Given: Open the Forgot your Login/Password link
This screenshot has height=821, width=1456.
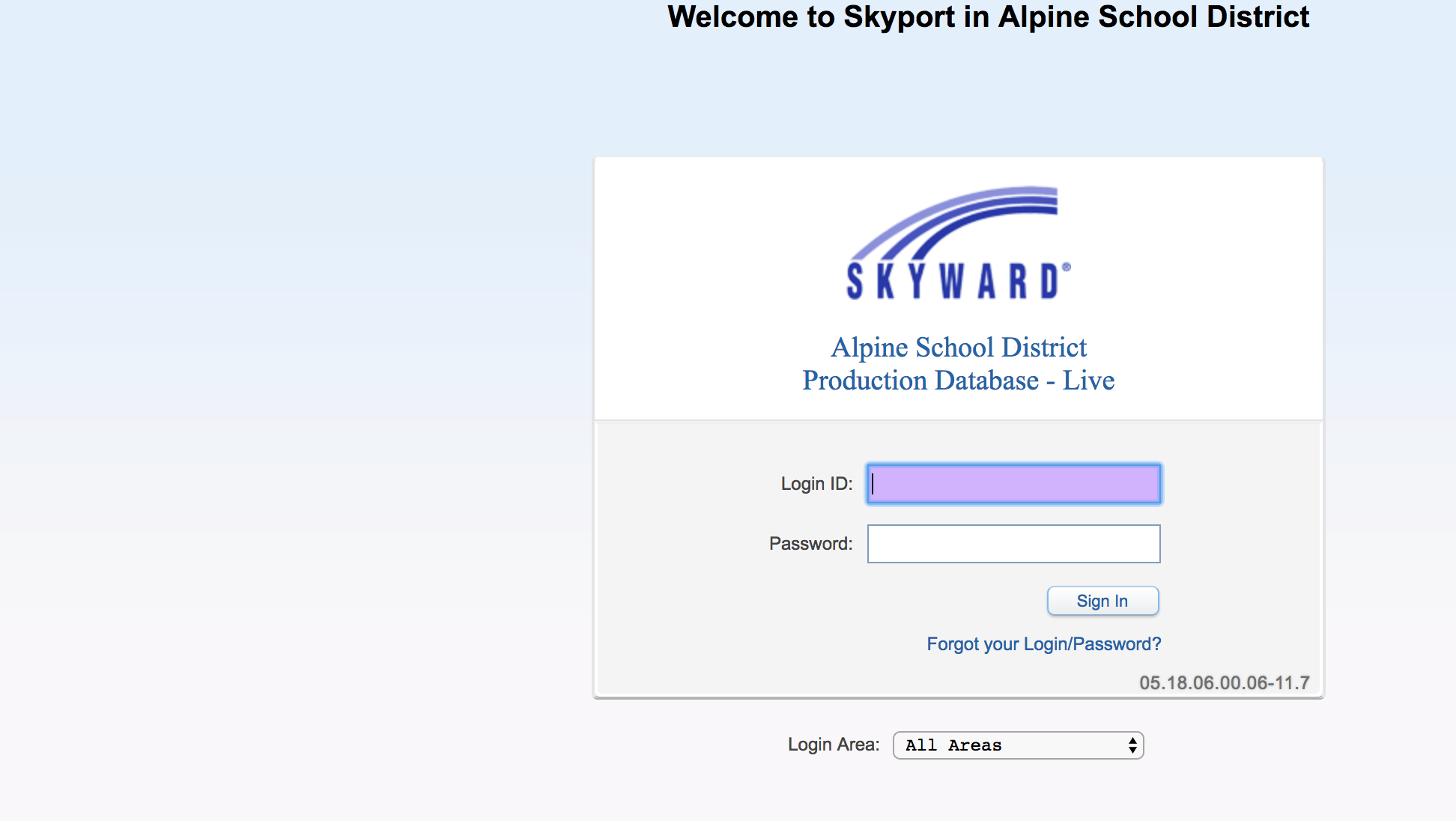Looking at the screenshot, I should (1043, 644).
